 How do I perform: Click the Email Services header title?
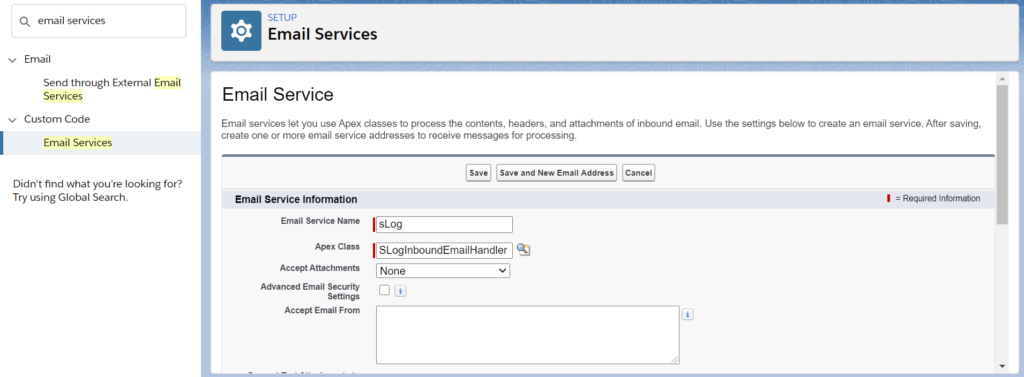click(x=323, y=34)
